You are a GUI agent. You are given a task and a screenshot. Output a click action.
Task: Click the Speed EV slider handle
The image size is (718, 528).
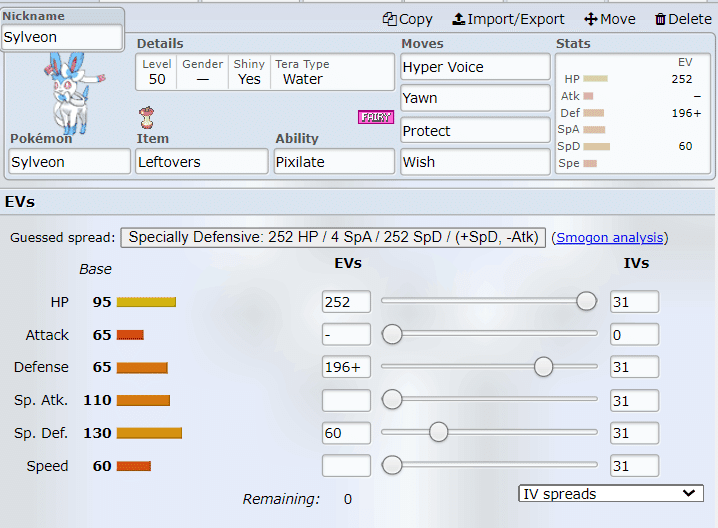point(392,465)
